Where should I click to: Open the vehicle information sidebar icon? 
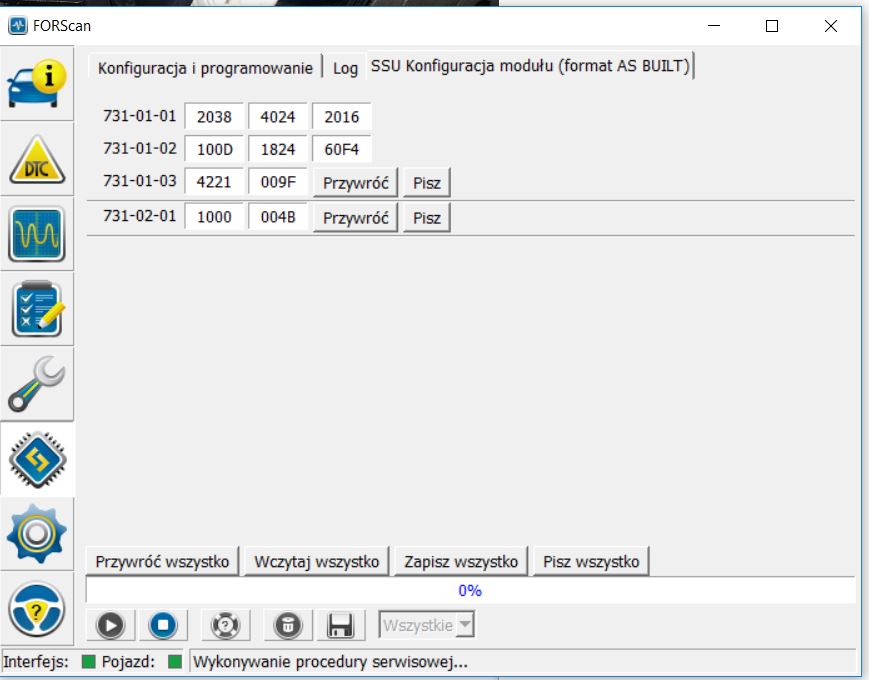coord(37,84)
